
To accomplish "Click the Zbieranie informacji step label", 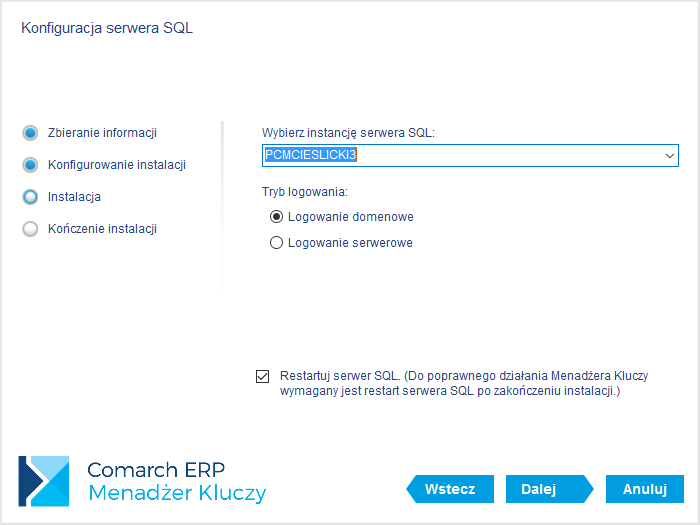I will coord(102,133).
